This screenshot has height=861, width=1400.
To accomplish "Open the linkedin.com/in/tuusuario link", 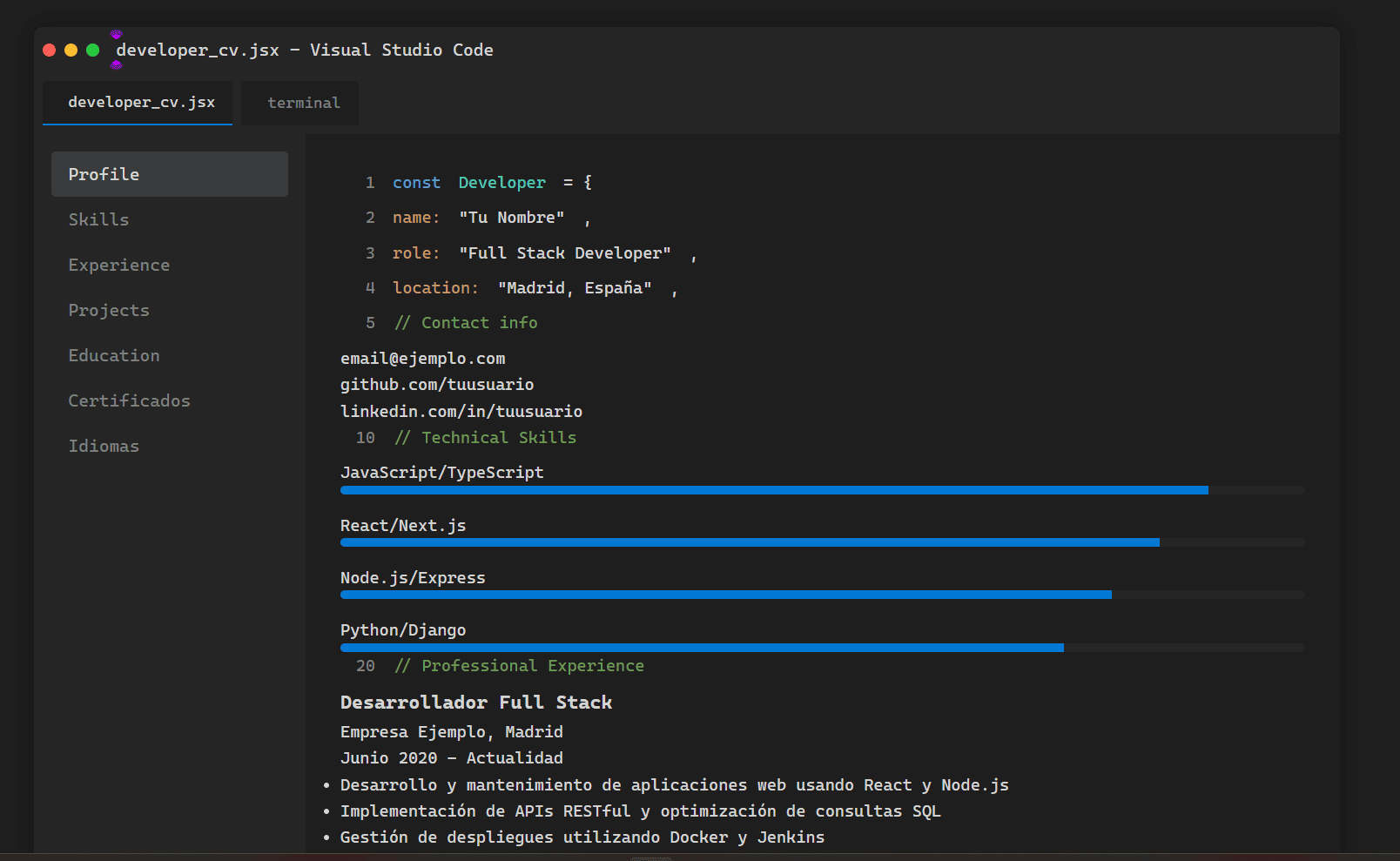I will click(x=461, y=411).
